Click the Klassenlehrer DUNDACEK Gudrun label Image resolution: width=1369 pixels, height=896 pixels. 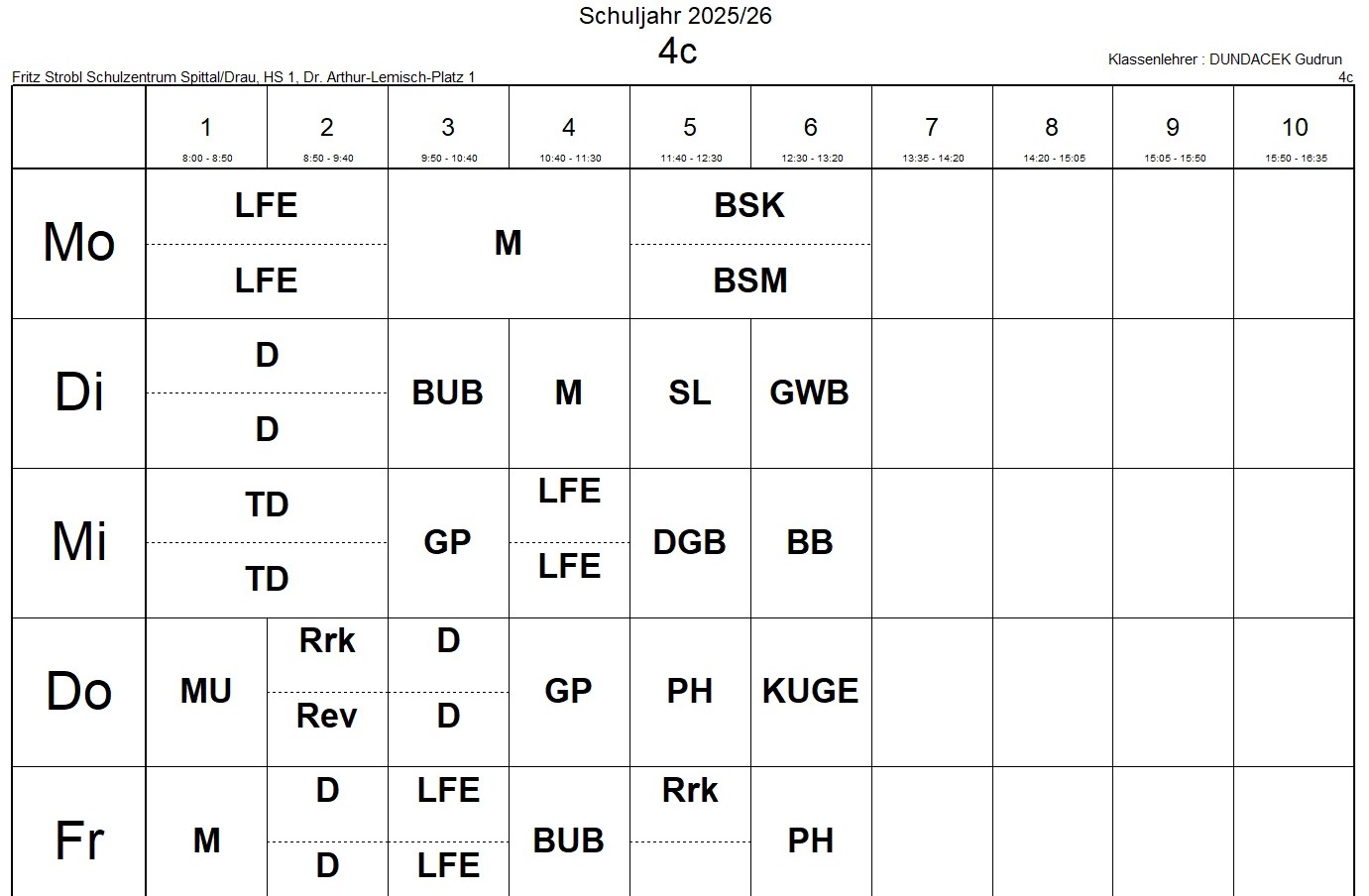point(1224,59)
